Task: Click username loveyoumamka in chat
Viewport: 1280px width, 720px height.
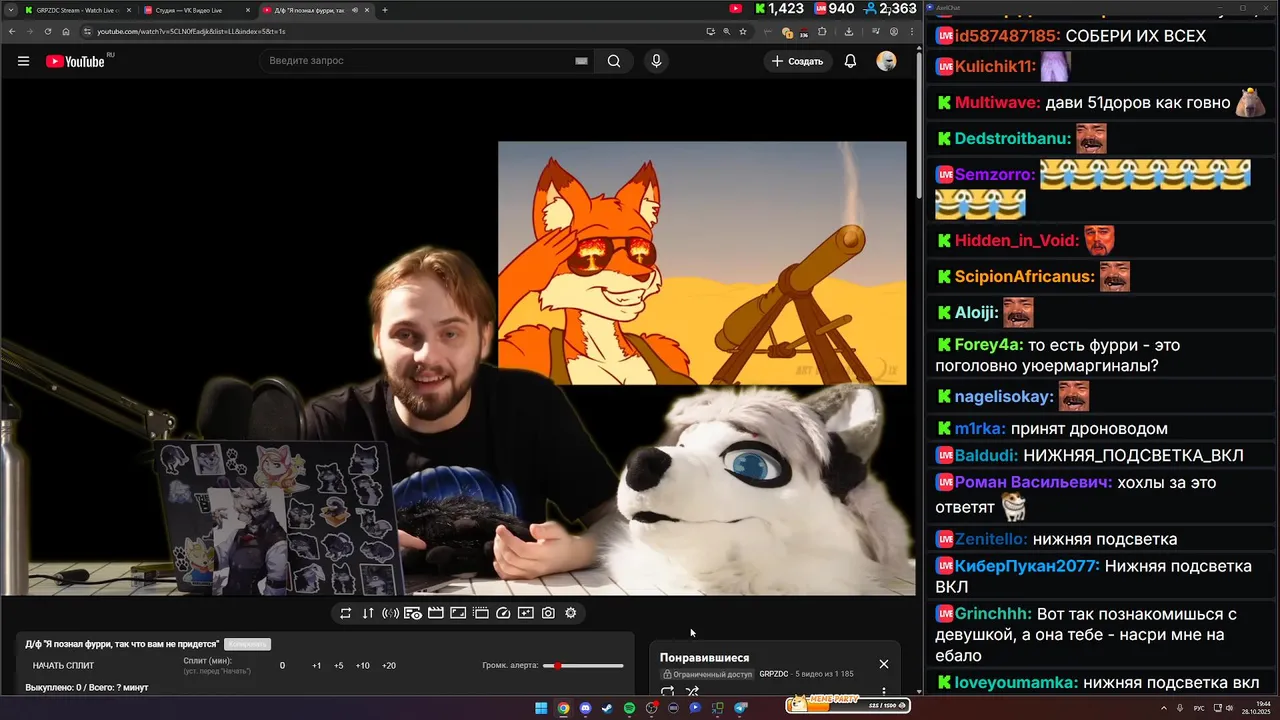Action: (x=1016, y=684)
